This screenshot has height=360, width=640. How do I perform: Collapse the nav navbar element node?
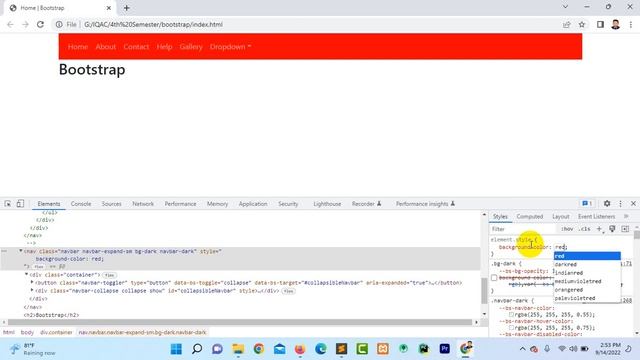click(20, 251)
